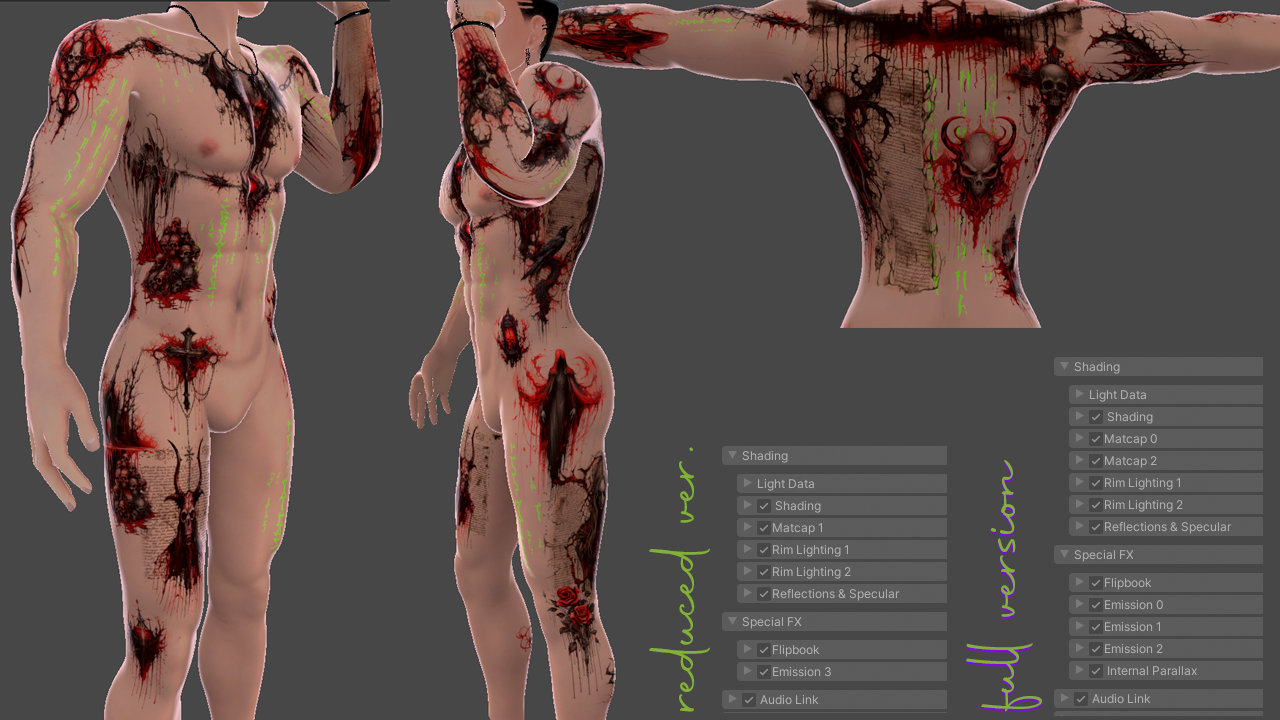Expand the Emission 2 row triangle
The height and width of the screenshot is (720, 1280).
(x=1079, y=649)
